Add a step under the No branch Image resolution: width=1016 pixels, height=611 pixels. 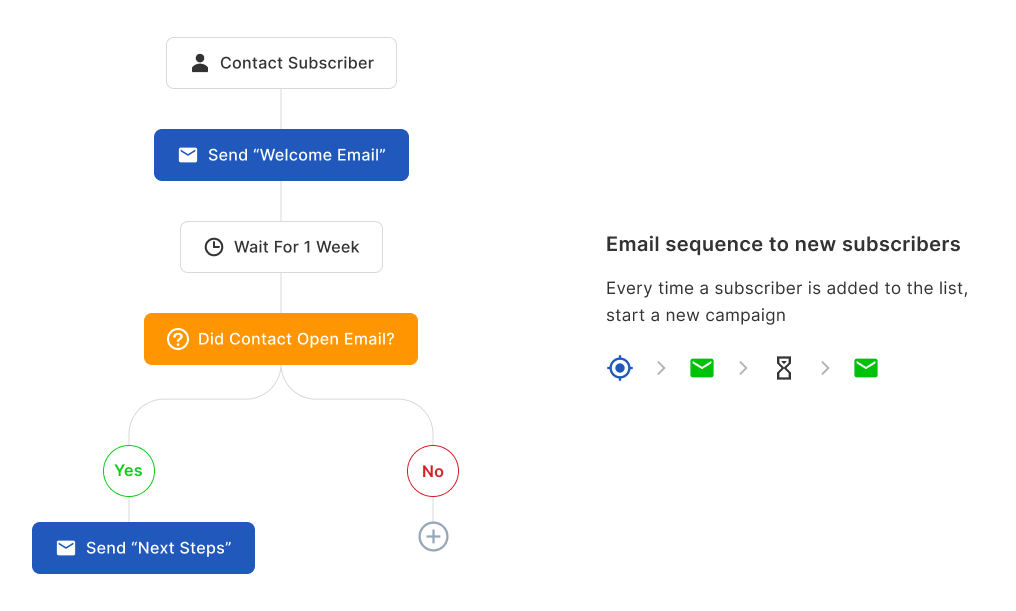click(433, 537)
